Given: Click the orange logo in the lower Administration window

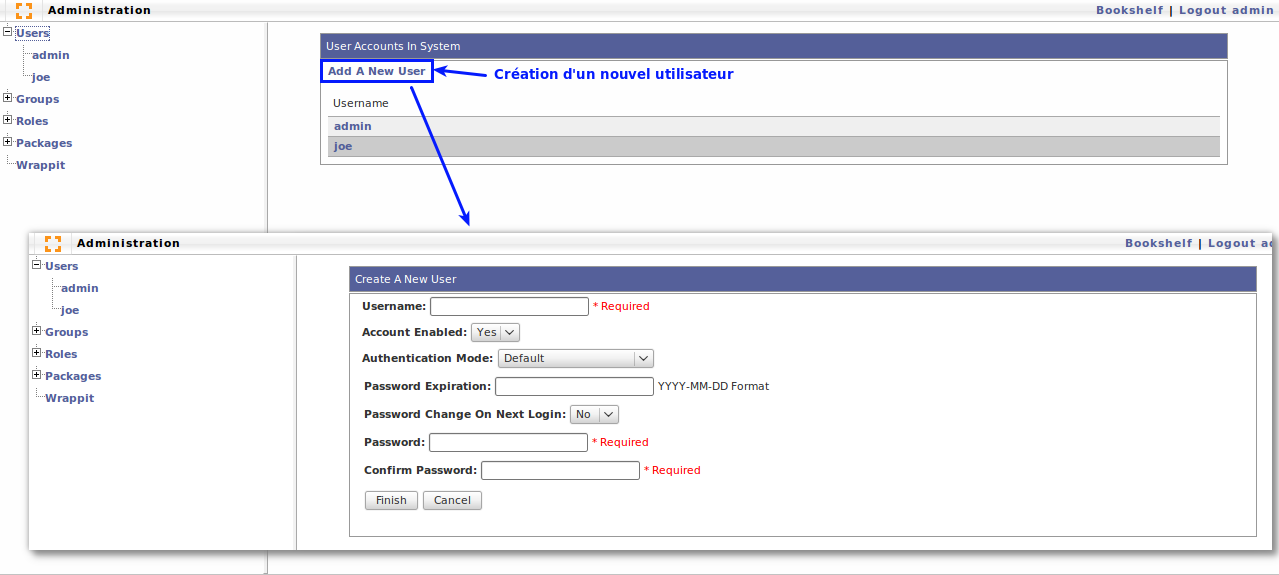Looking at the screenshot, I should (53, 243).
